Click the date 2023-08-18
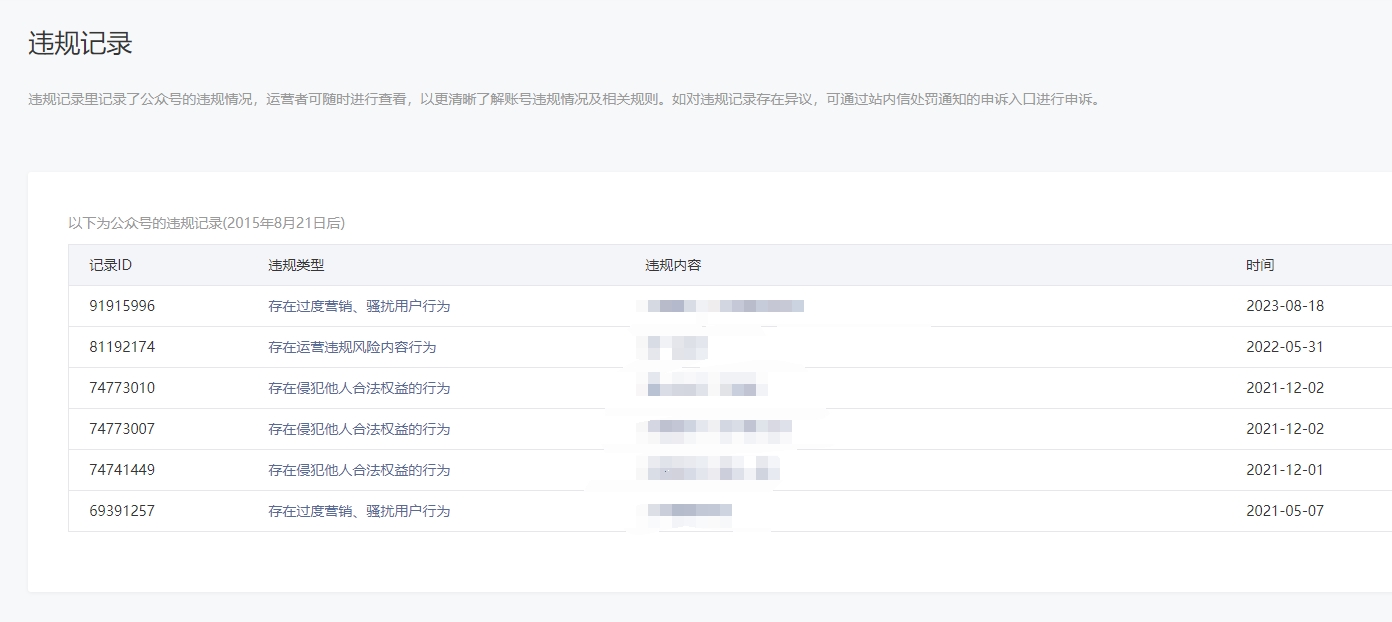This screenshot has height=622, width=1392. (x=1284, y=306)
